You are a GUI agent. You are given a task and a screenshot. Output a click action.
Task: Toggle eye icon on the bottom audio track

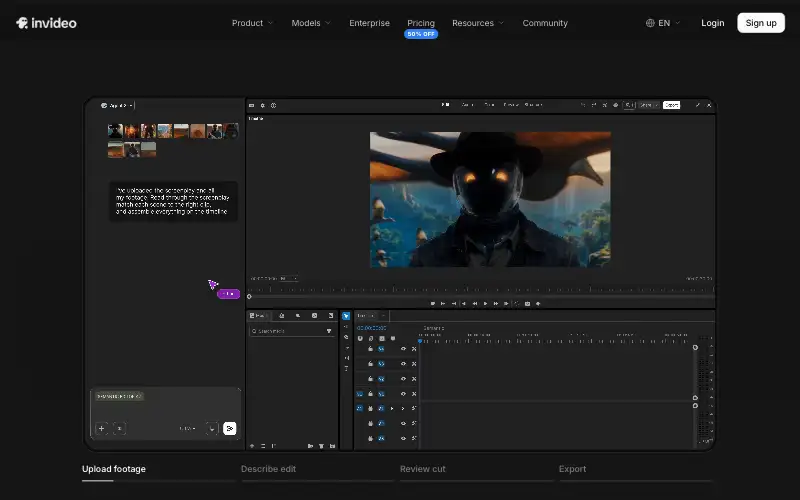click(x=403, y=438)
